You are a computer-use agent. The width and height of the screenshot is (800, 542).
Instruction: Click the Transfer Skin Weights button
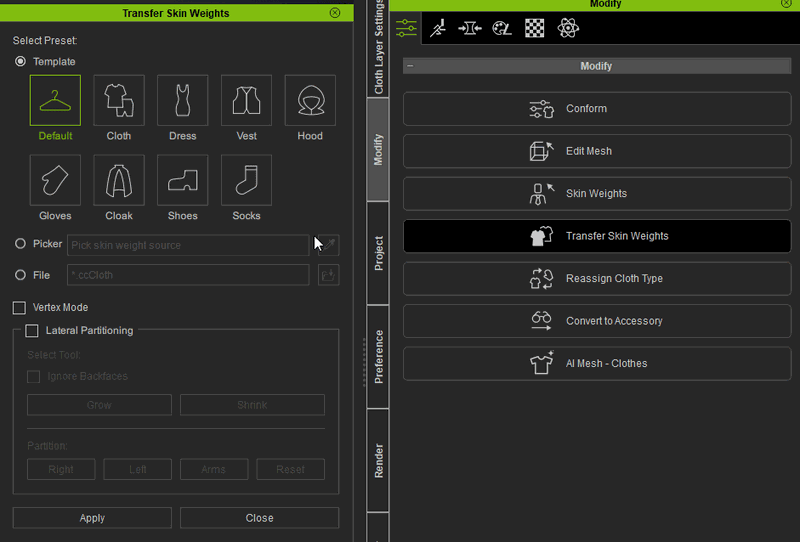click(597, 236)
